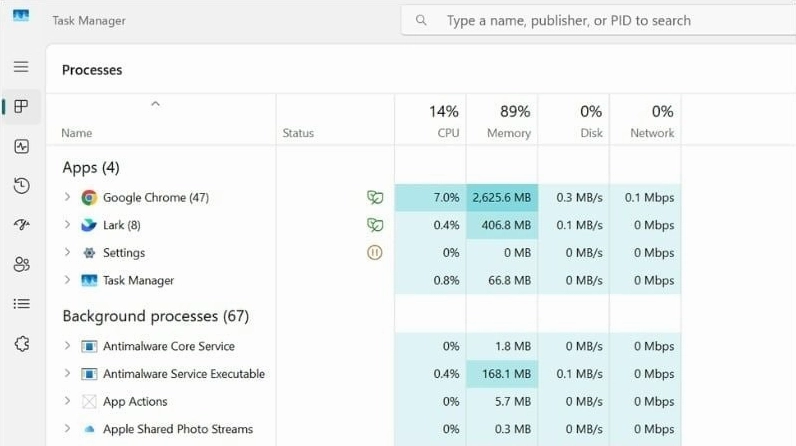Sort by the Status column header

coord(298,133)
